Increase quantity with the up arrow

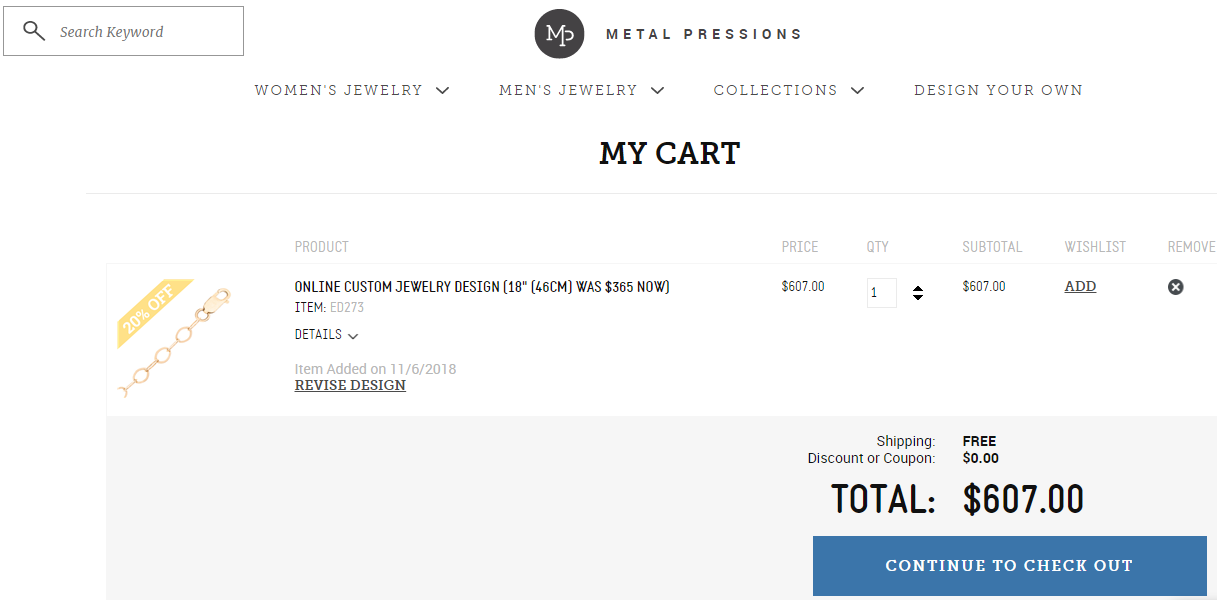[918, 289]
